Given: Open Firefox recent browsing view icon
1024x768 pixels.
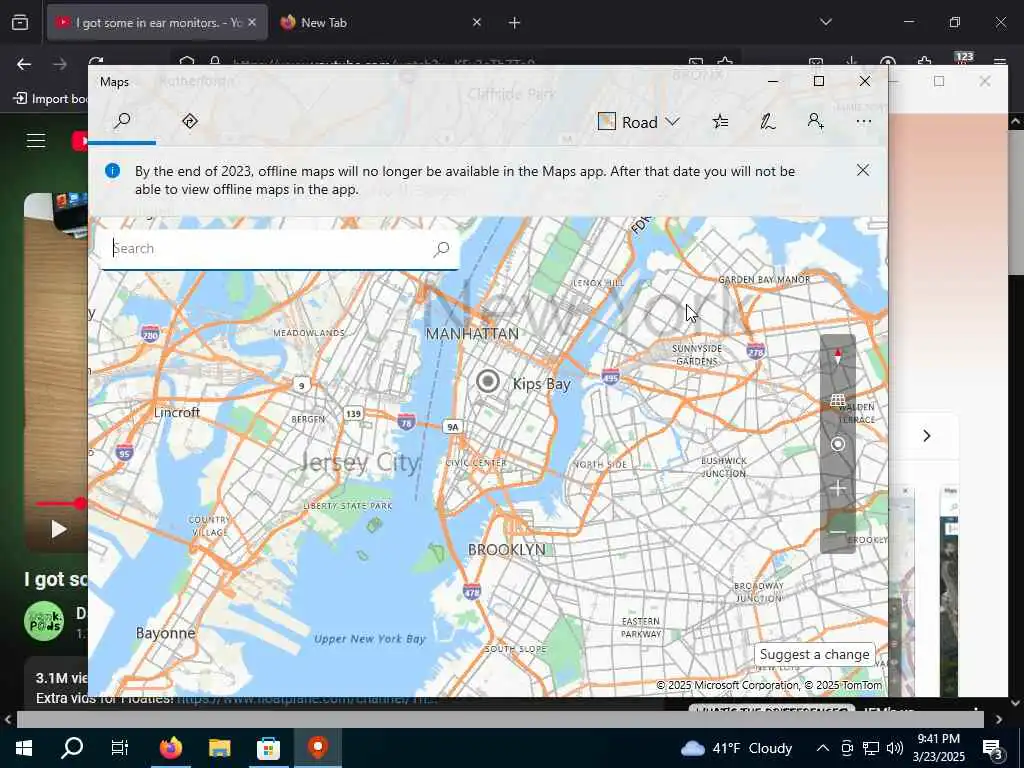Looking at the screenshot, I should click(20, 23).
